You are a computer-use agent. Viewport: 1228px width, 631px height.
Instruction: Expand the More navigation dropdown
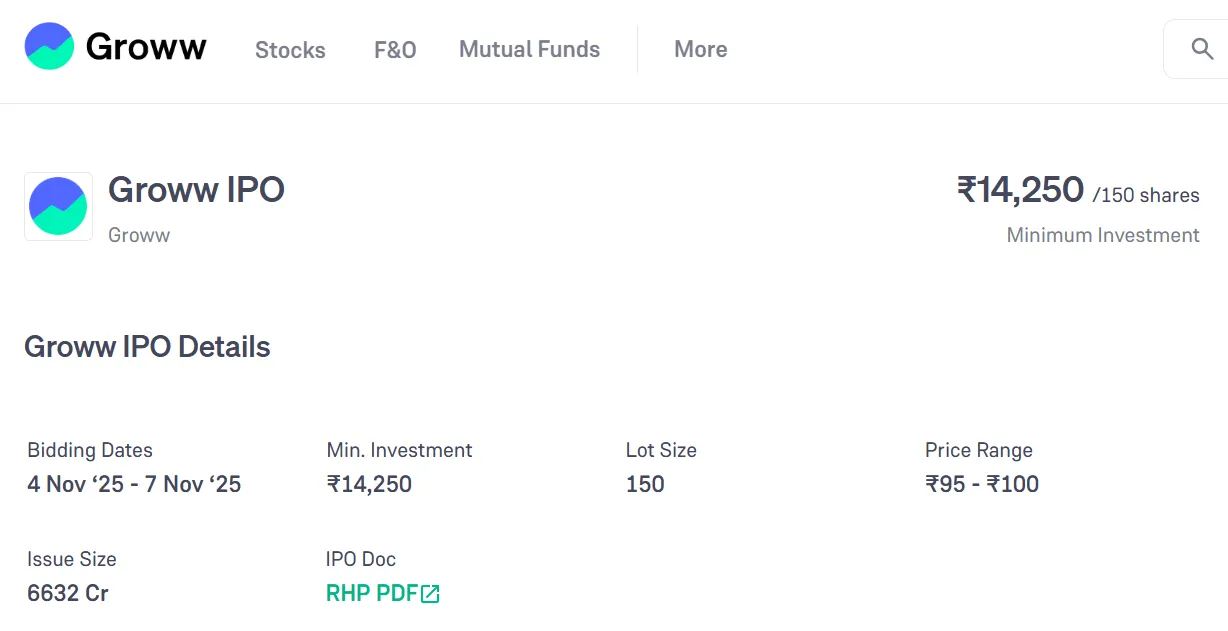700,49
